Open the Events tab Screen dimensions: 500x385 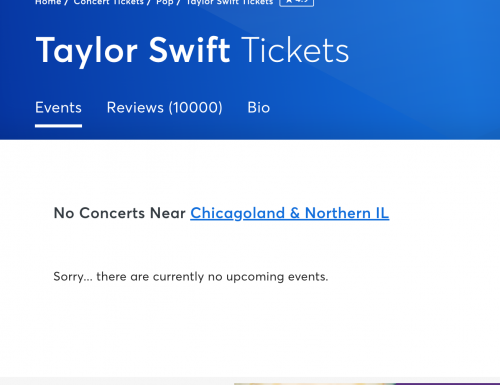[58, 108]
